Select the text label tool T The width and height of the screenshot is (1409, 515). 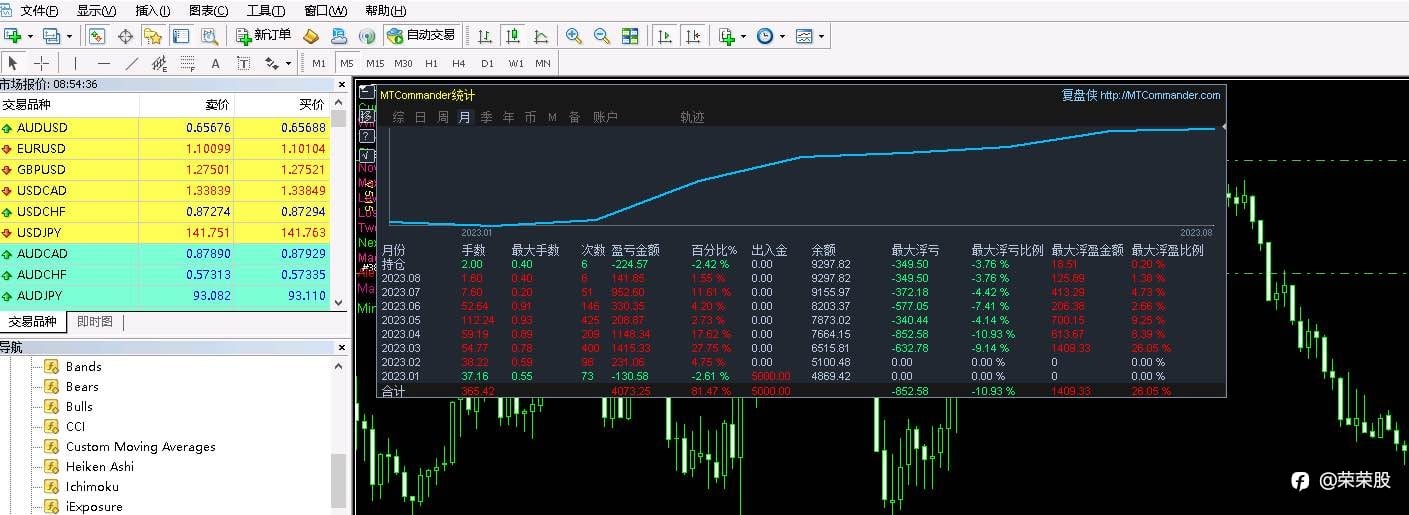(243, 63)
